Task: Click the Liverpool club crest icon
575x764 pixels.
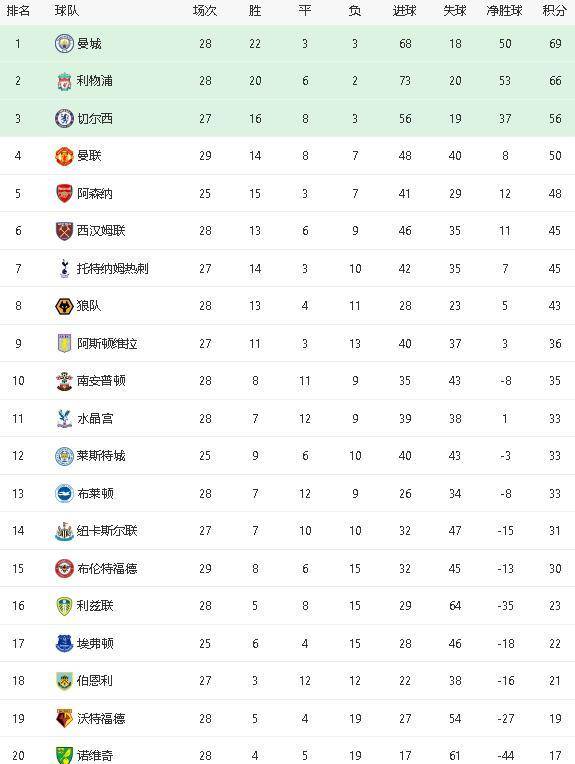Action: 64,81
